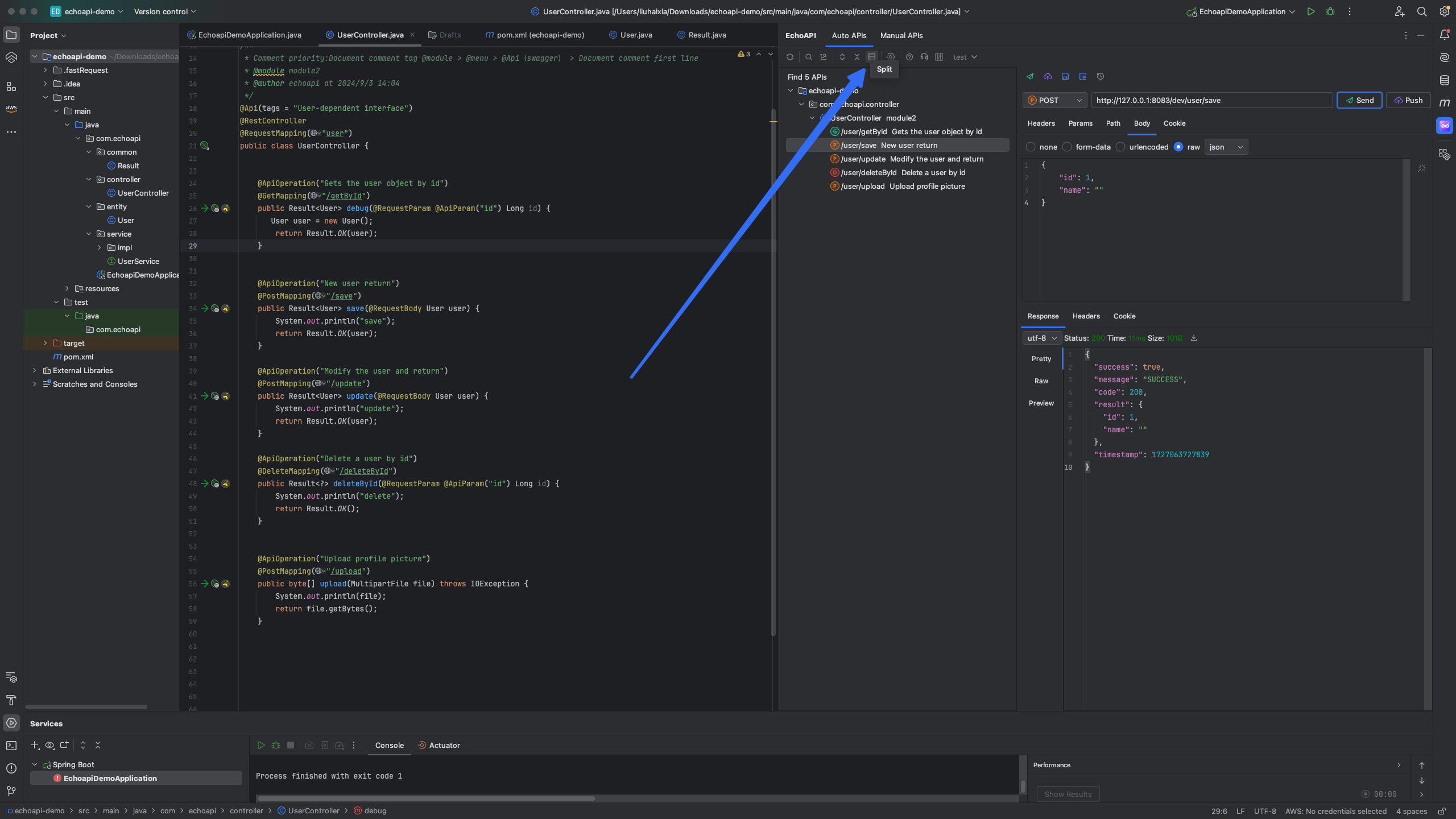Click the console horizontal scrollbar

425,799
